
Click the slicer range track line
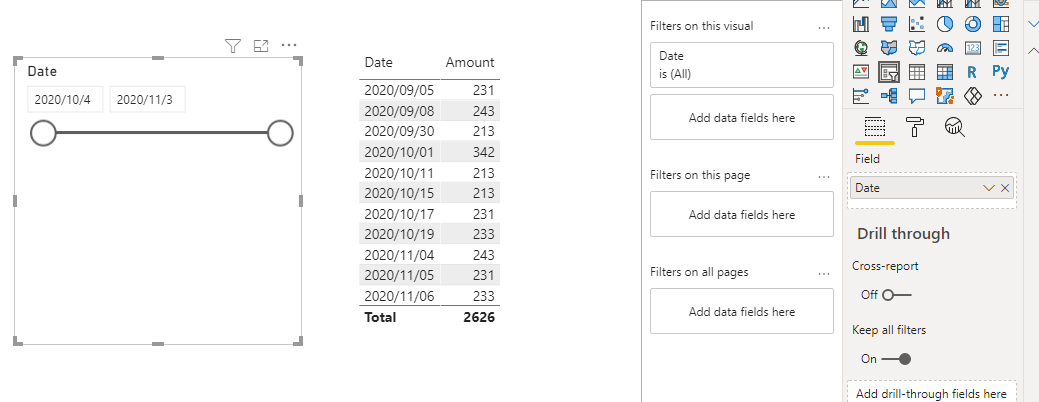(162, 133)
